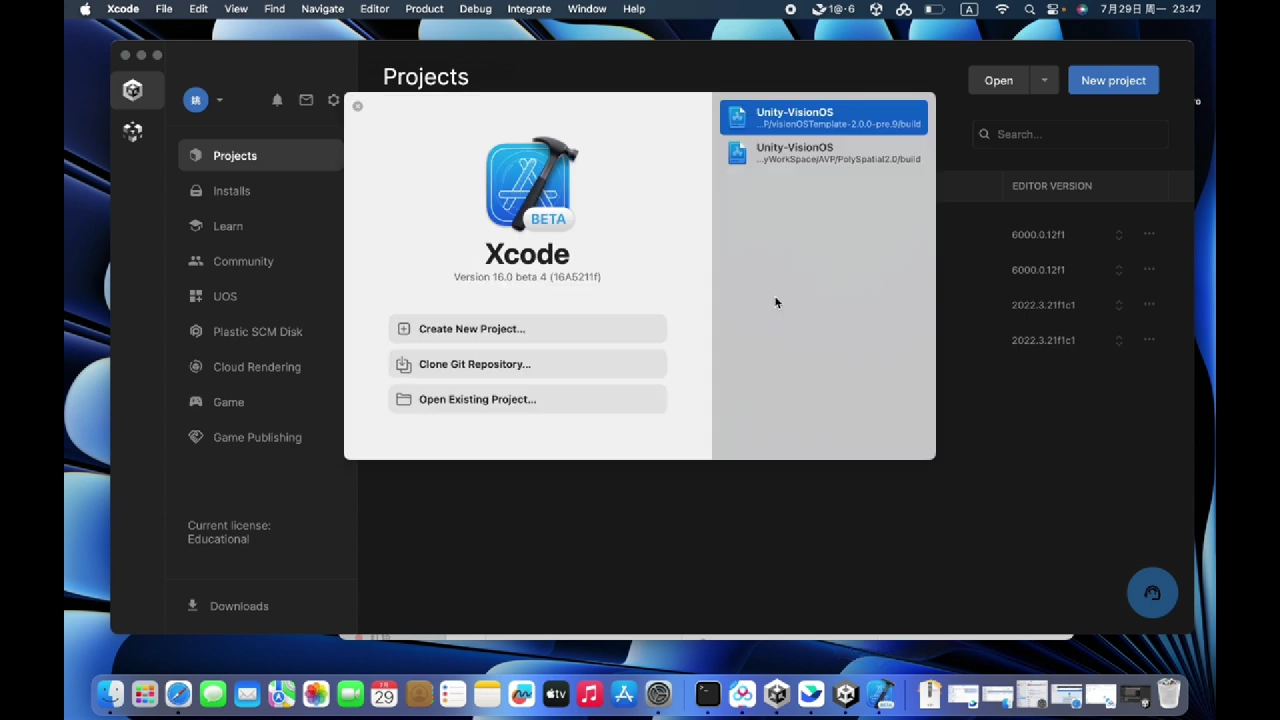
Task: Close the Xcode welcome window
Action: (358, 106)
